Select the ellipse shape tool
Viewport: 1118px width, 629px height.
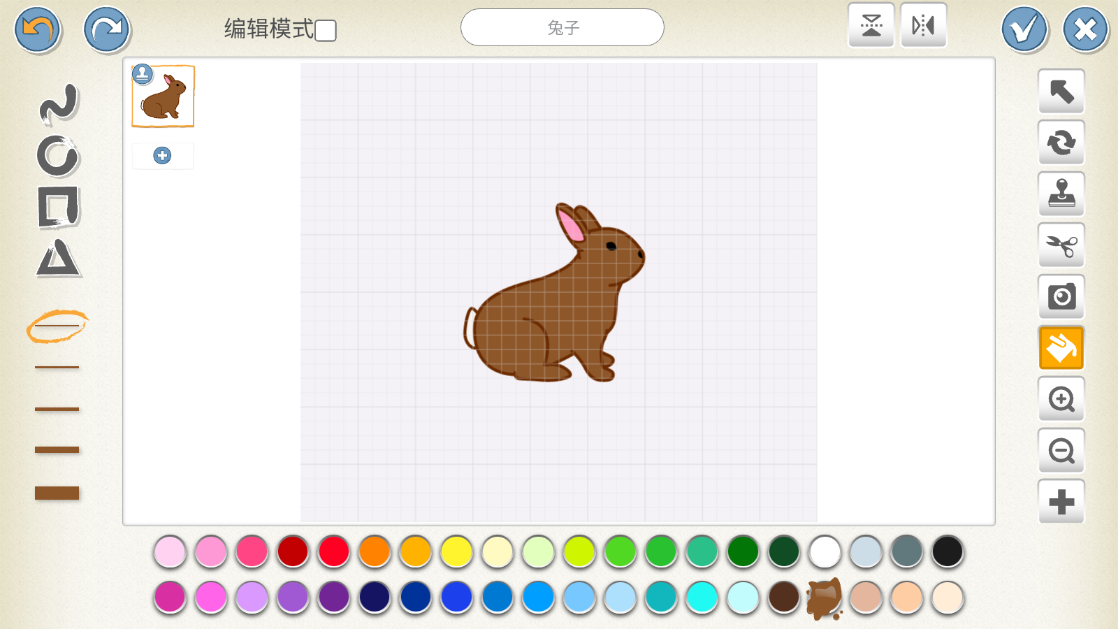tap(58, 155)
